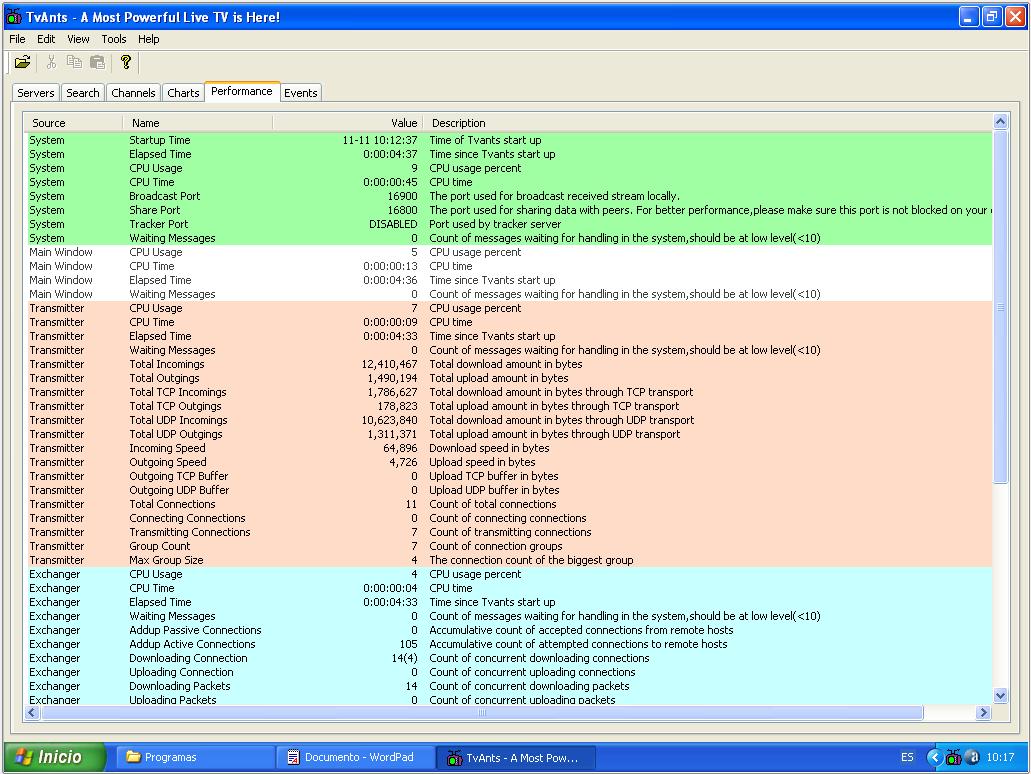Select the Total Connections row
Screen dimensions: 1031x774
click(508, 504)
